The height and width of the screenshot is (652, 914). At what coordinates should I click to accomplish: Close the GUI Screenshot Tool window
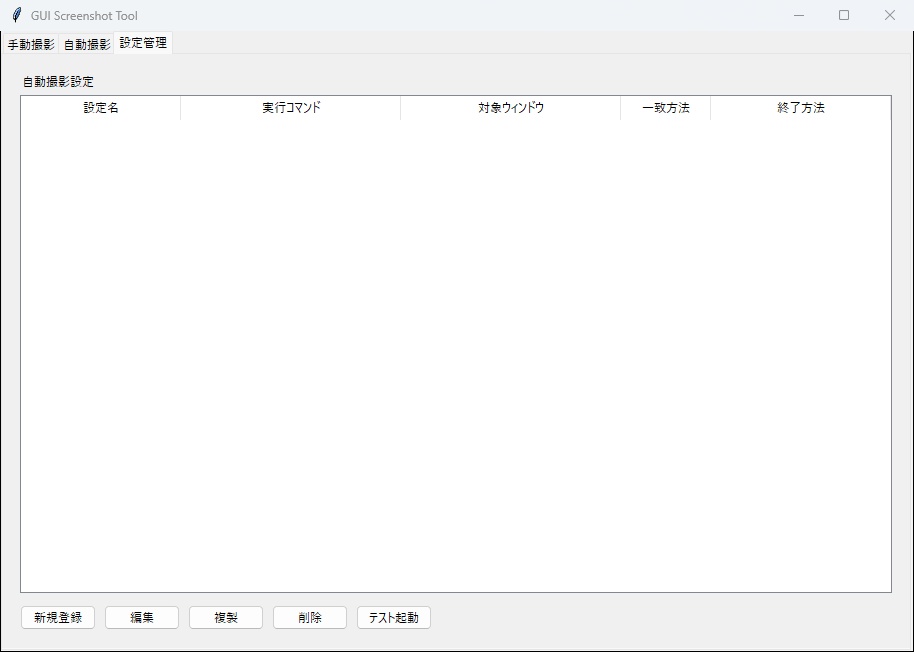pos(890,15)
